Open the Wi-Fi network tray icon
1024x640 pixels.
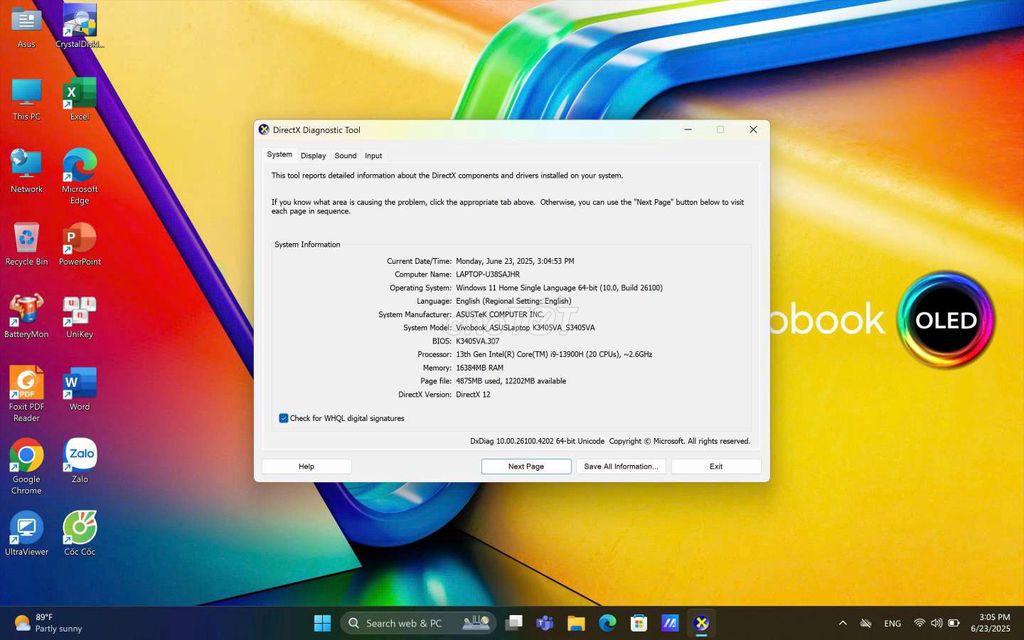919,623
